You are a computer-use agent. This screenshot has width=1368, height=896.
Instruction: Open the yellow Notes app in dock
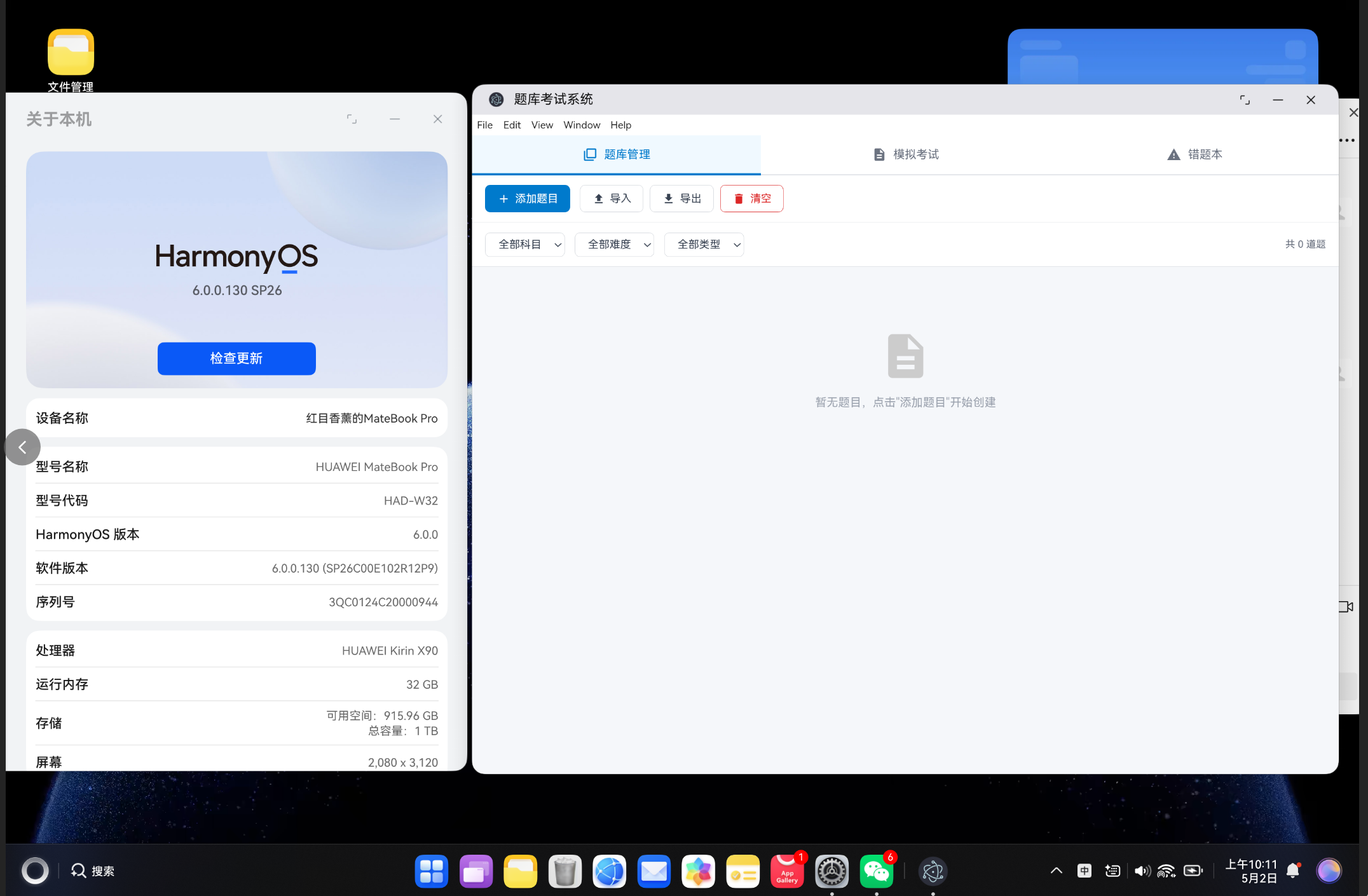742,871
